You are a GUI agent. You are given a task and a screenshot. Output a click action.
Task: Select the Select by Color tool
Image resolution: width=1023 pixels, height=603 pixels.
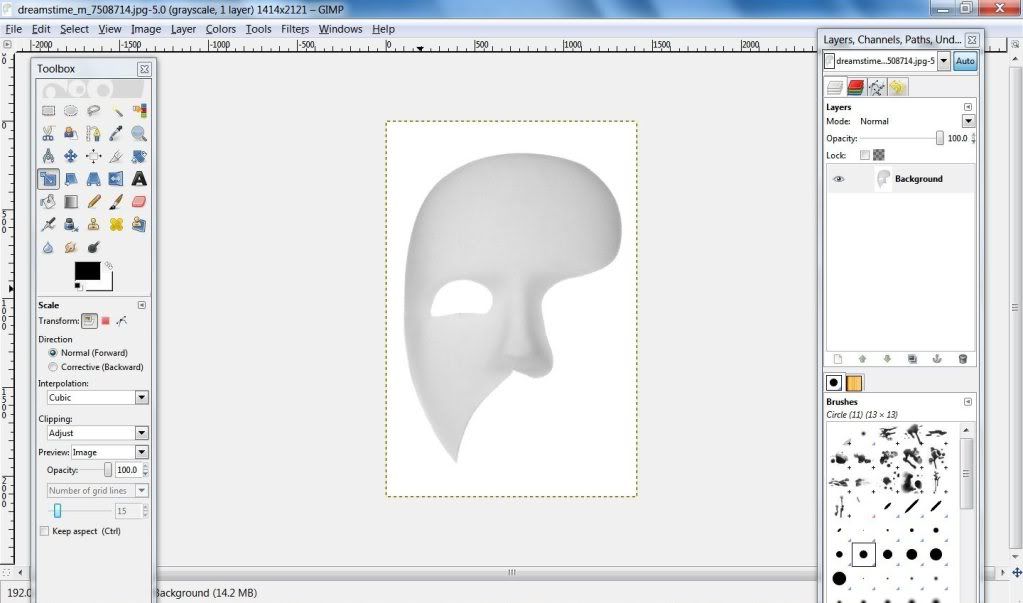pyautogui.click(x=139, y=111)
